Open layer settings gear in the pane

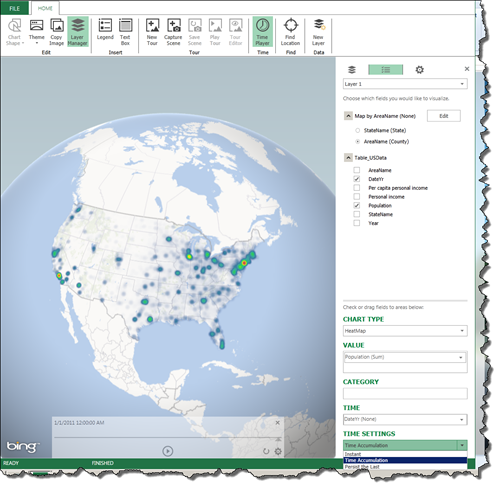(419, 70)
